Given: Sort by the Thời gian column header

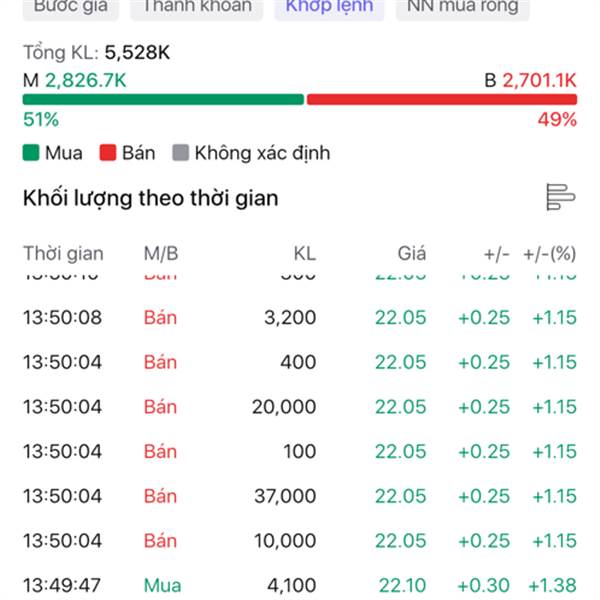Looking at the screenshot, I should (x=64, y=253).
